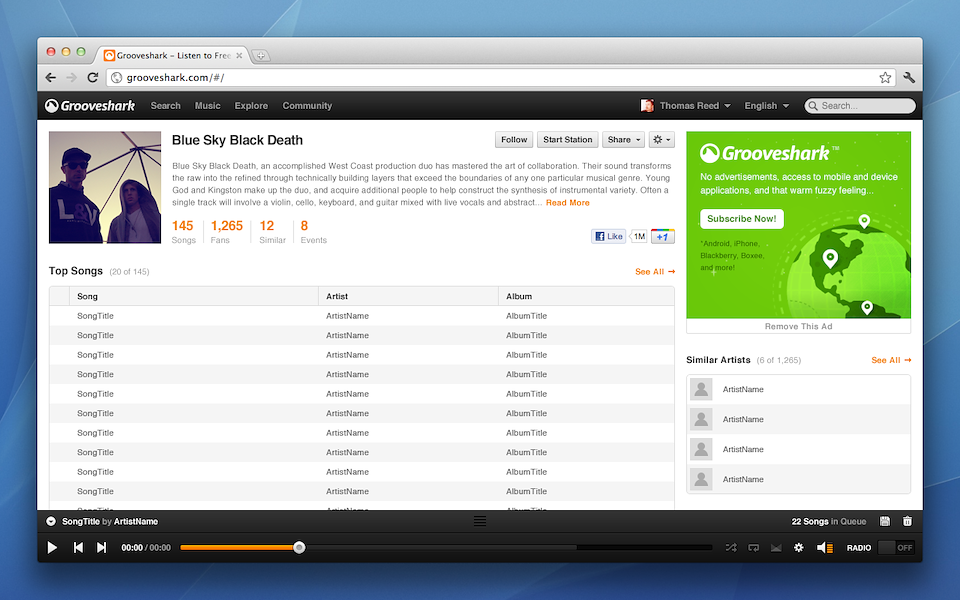
Task: Click the first similar artist avatar
Action: [701, 389]
